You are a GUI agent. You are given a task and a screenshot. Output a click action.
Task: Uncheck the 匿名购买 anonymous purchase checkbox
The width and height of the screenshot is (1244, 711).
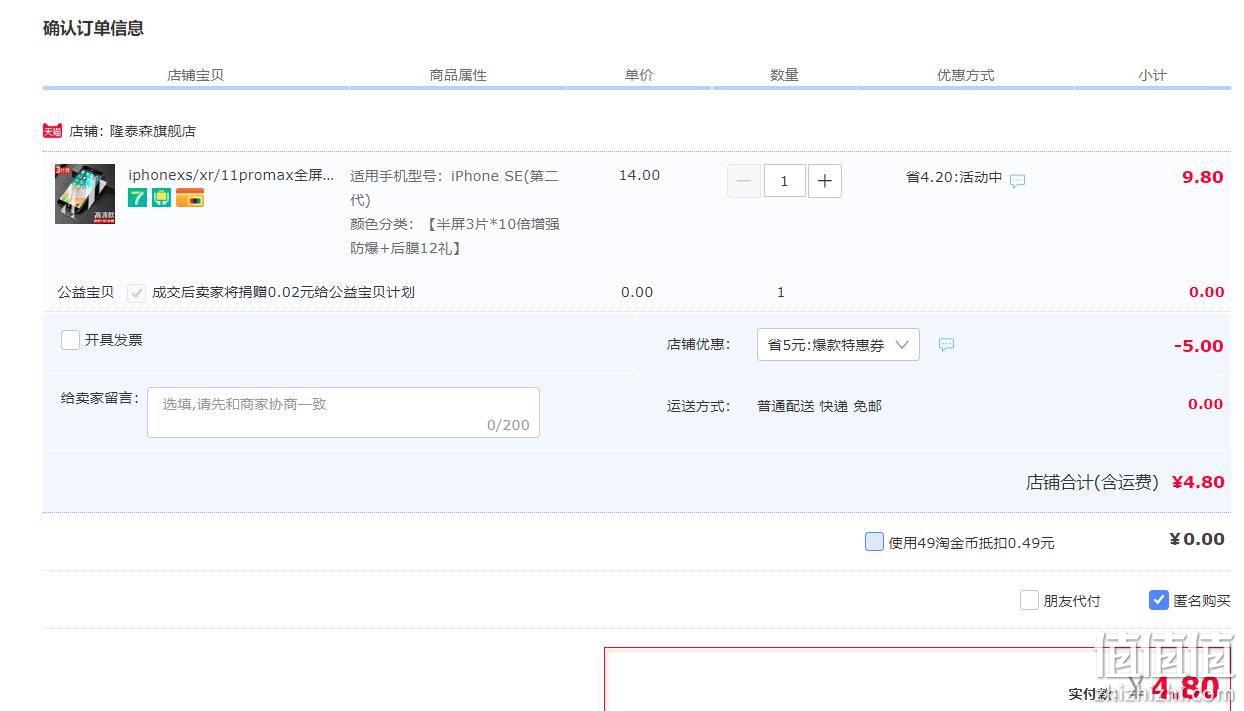coord(1158,600)
